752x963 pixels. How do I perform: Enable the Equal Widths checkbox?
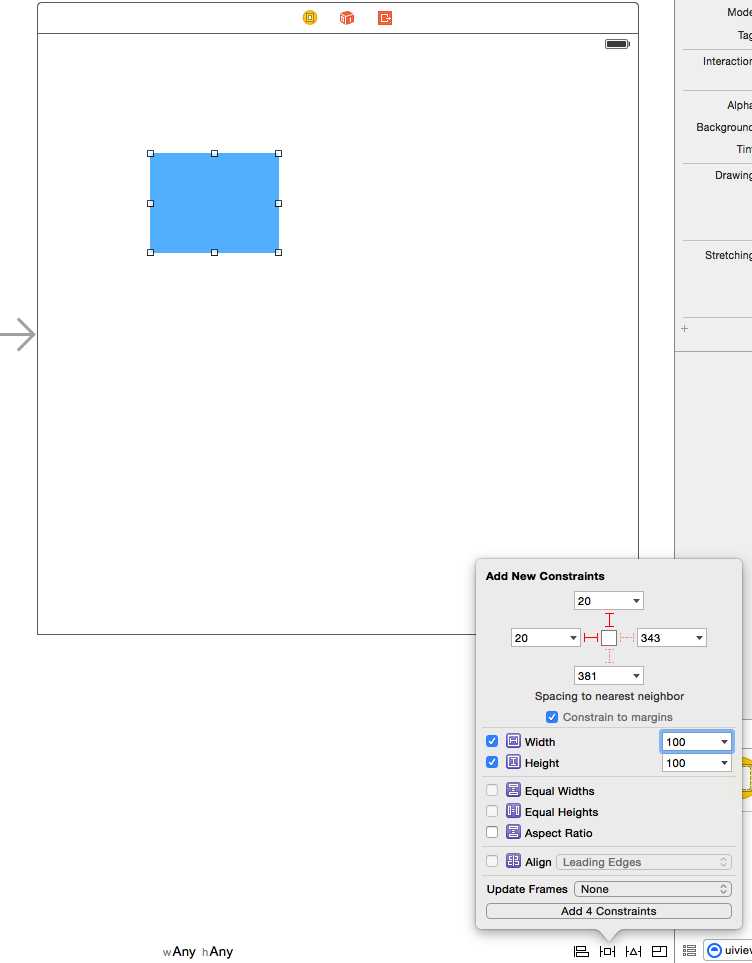pyautogui.click(x=492, y=790)
